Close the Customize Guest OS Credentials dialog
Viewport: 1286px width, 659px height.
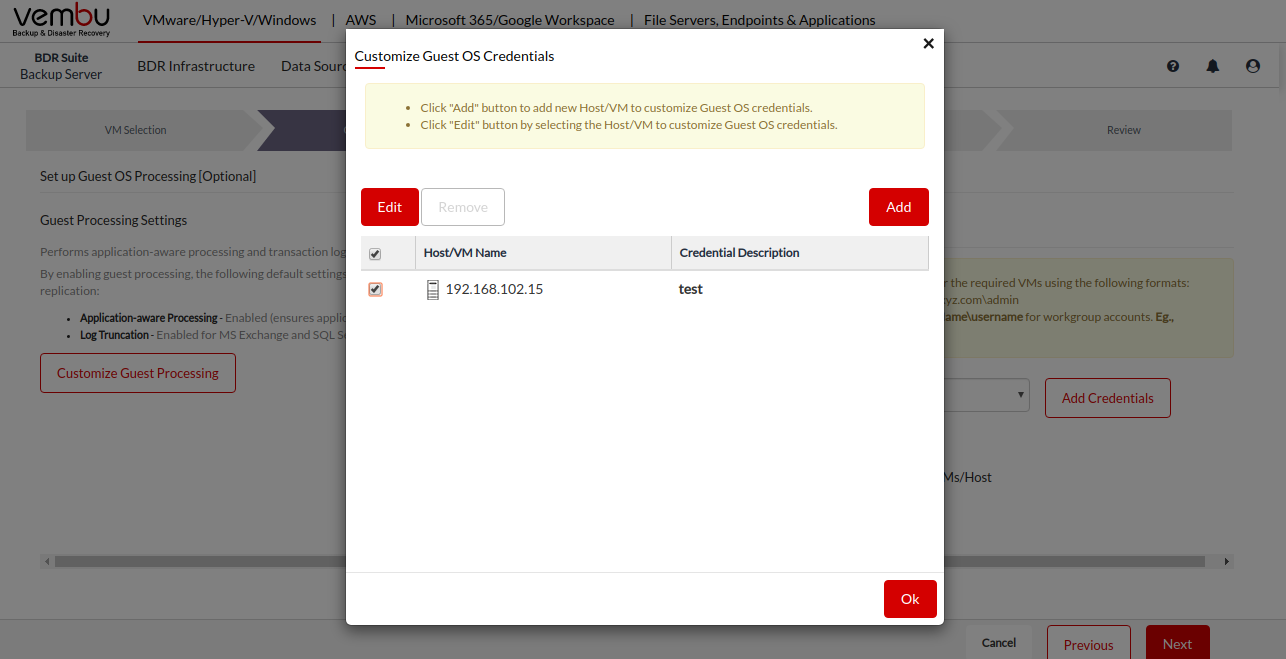[x=928, y=43]
